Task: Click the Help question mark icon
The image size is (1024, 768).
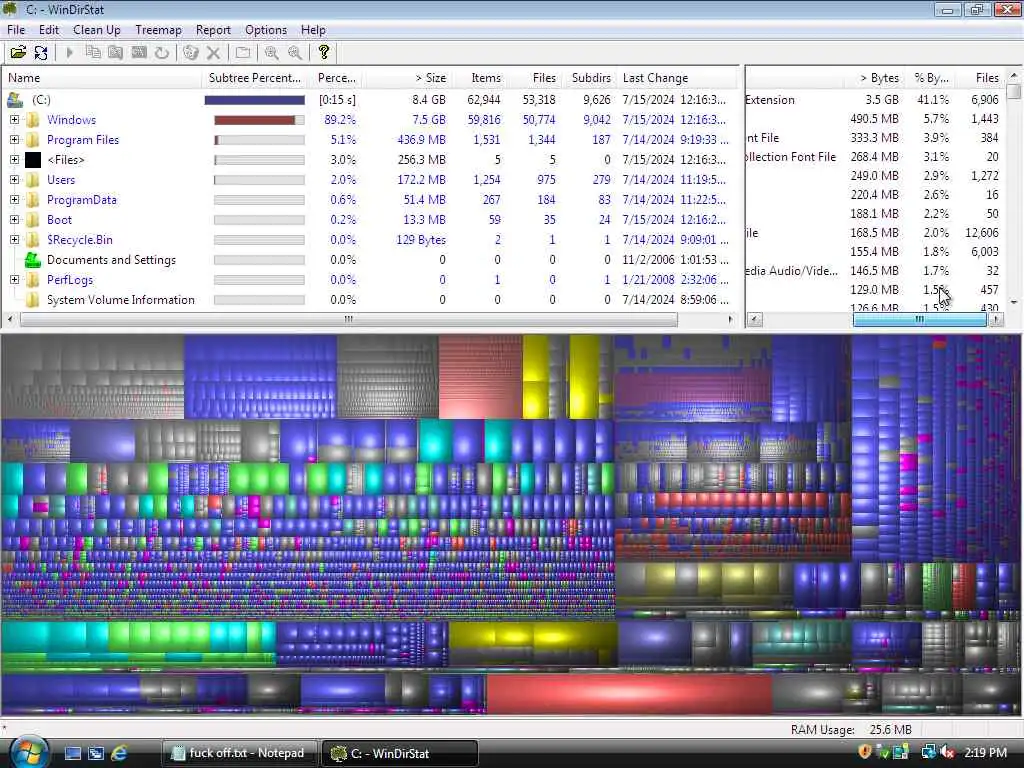Action: click(x=323, y=53)
